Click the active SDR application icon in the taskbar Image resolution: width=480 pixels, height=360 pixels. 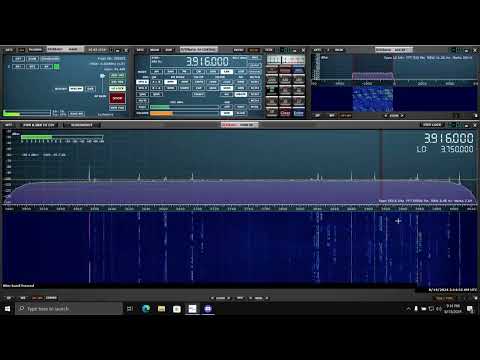point(192,309)
